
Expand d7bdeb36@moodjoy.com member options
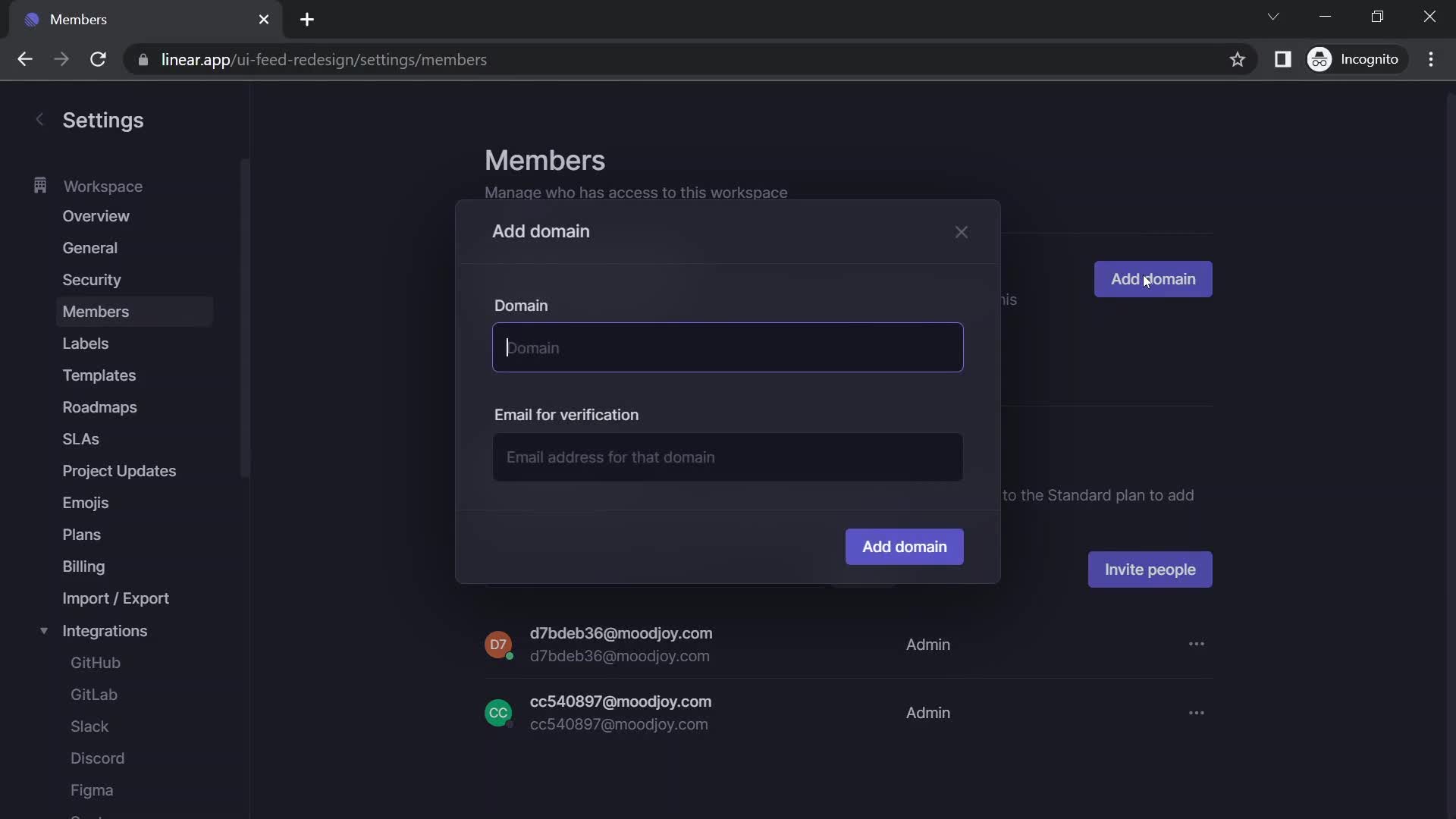1197,644
